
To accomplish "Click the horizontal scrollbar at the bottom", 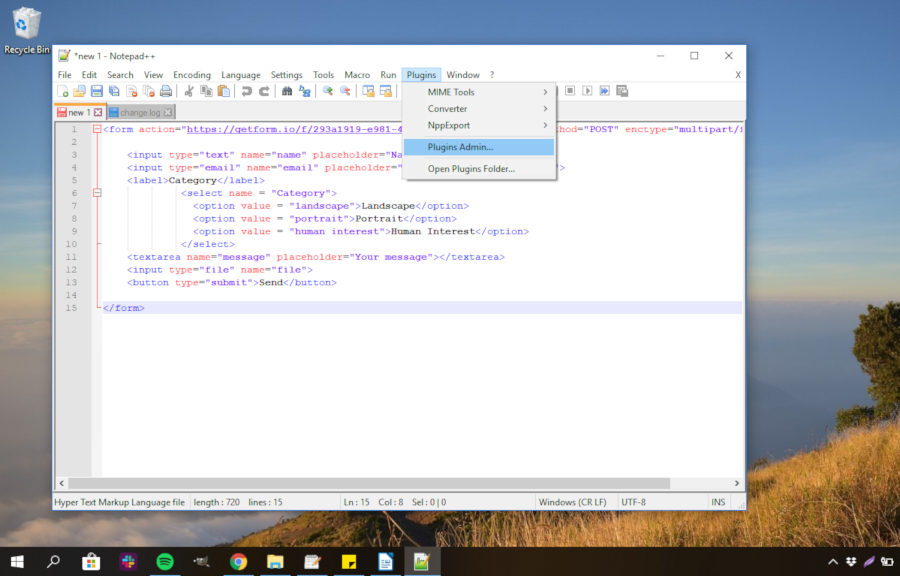I will (x=400, y=483).
